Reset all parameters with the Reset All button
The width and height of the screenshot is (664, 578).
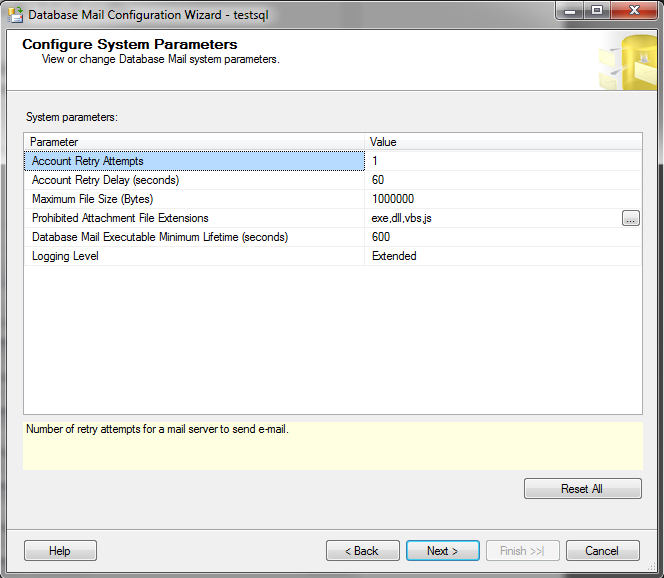(x=583, y=489)
